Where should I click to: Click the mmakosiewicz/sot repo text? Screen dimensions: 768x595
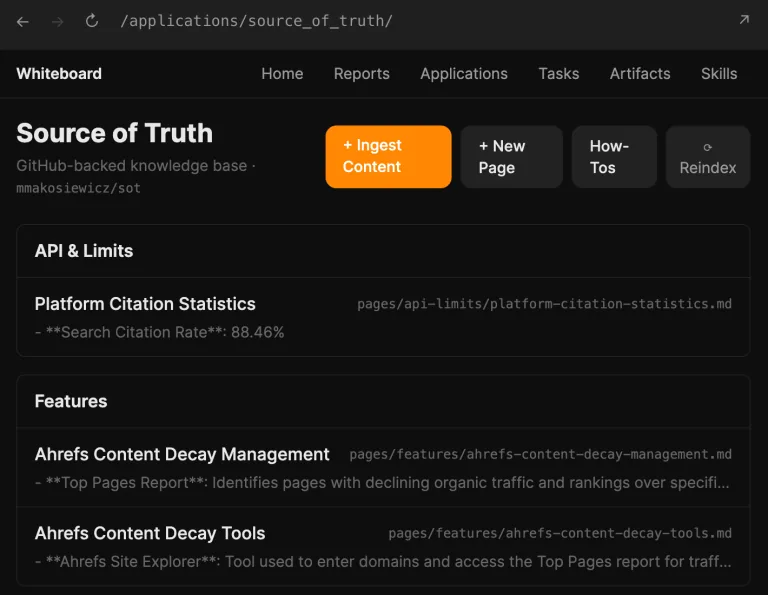(x=78, y=188)
